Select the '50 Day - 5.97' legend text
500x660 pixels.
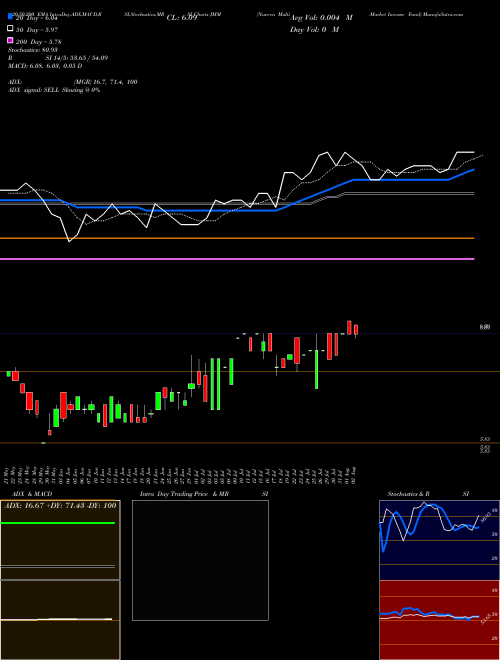click(37, 30)
